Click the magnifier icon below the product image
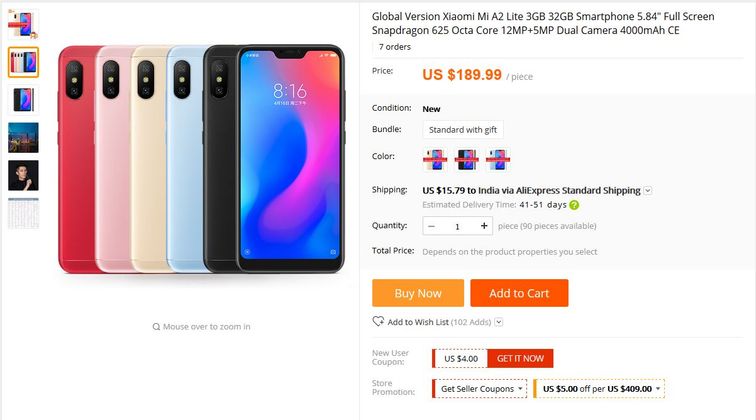 [x=156, y=326]
